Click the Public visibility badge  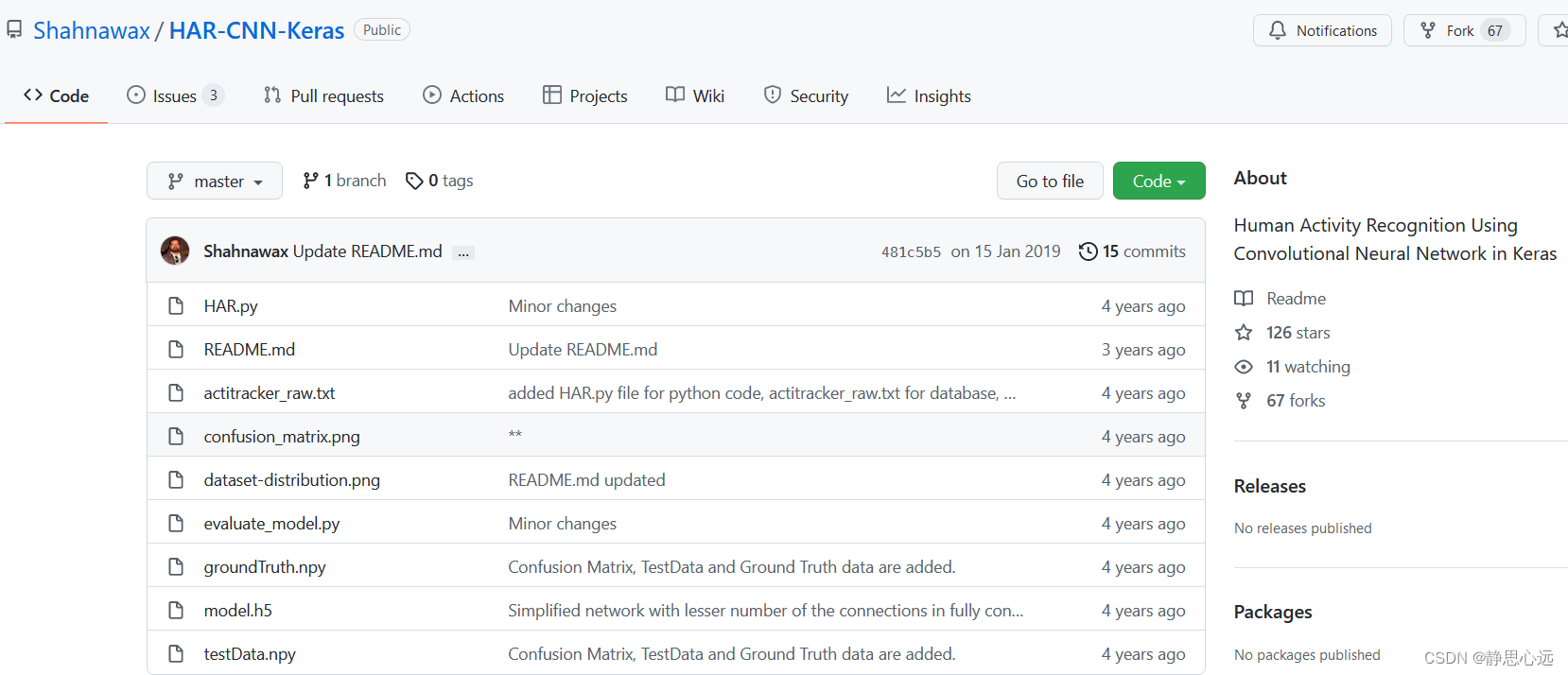pyautogui.click(x=382, y=29)
